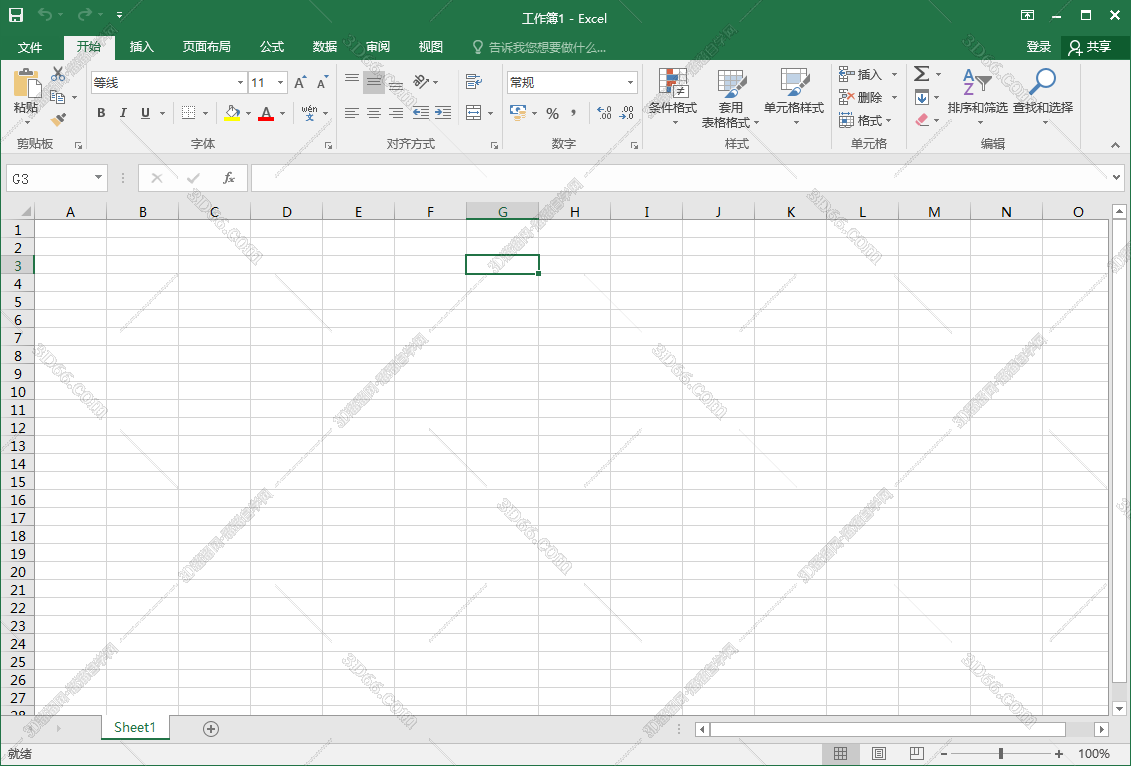
Task: Click the 登录 sign-in button
Action: click(1038, 47)
